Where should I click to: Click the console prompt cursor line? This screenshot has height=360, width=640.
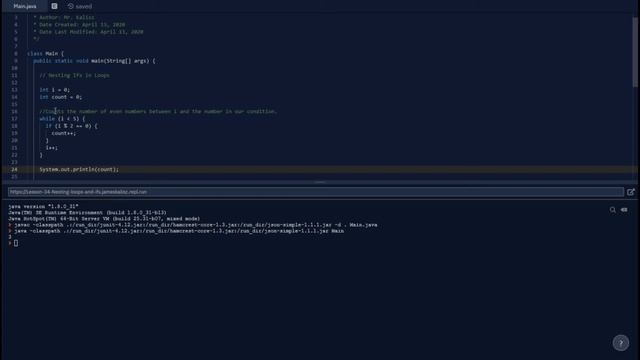pyautogui.click(x=16, y=243)
